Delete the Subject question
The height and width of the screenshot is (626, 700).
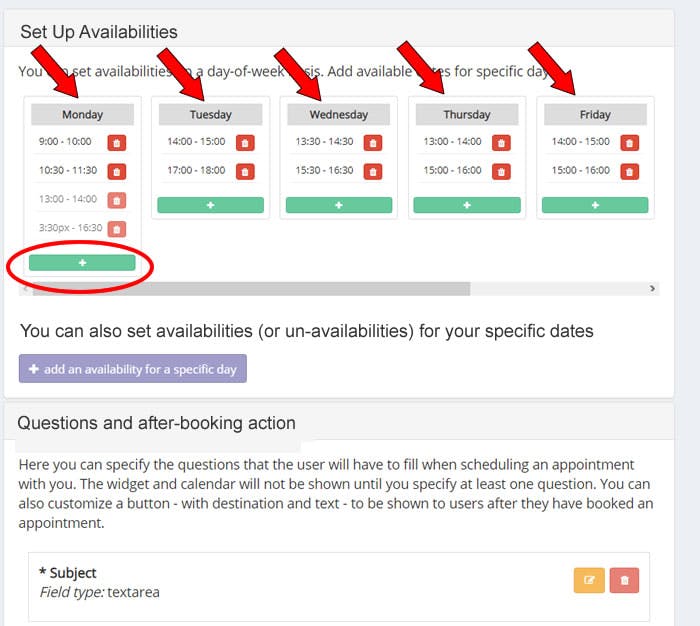coord(625,580)
